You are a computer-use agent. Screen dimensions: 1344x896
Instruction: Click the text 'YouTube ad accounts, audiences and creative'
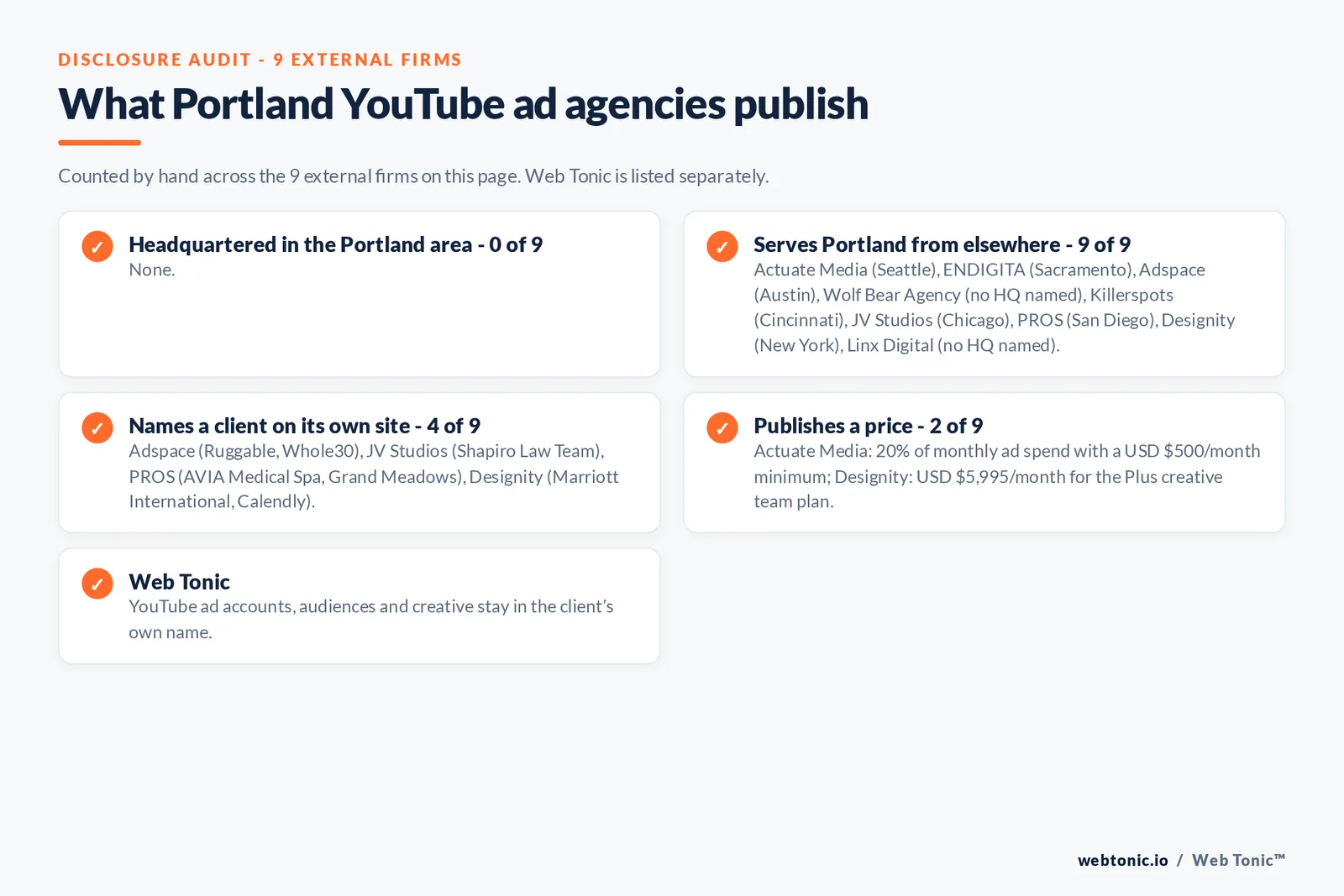370,606
